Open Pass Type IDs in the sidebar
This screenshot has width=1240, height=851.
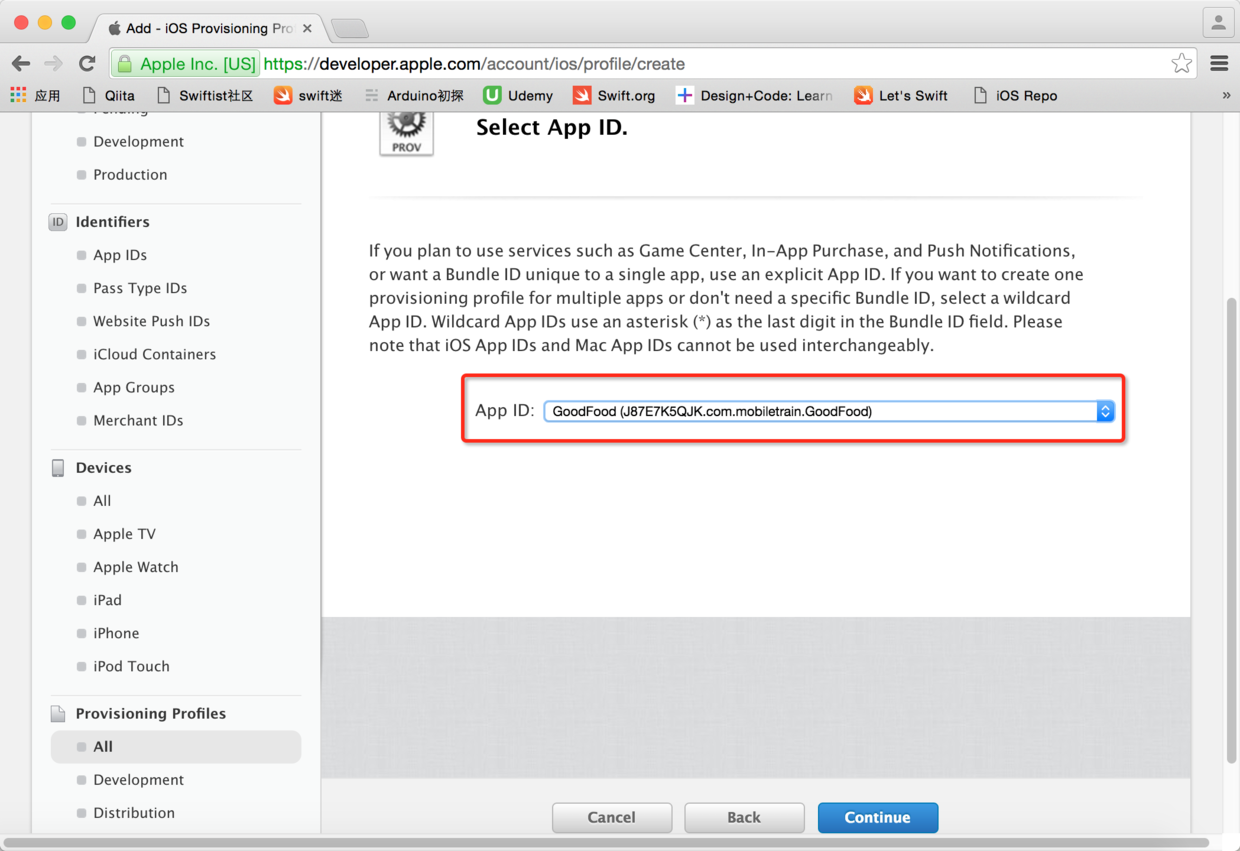tap(140, 288)
